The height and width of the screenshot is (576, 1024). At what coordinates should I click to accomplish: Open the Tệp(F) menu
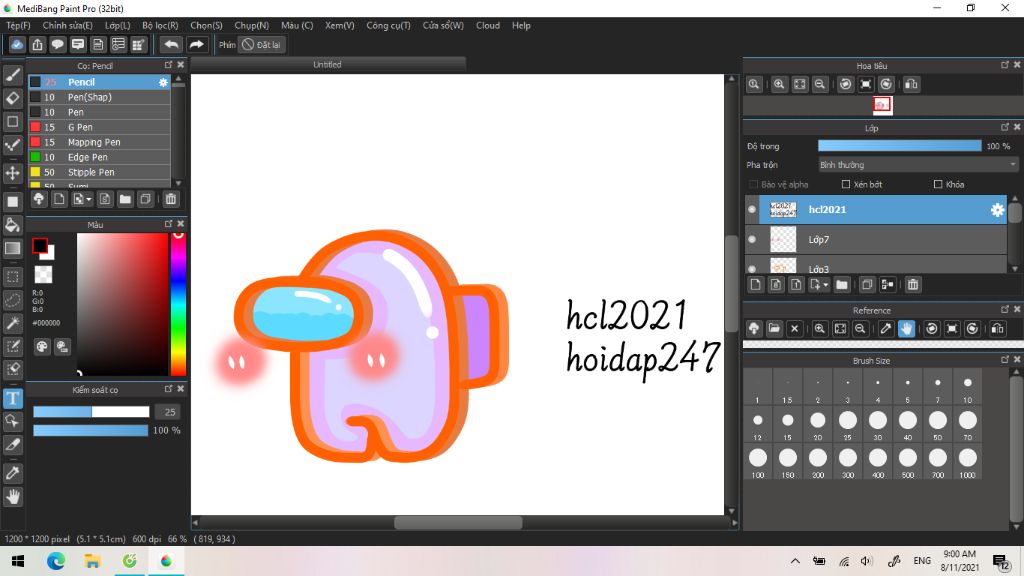(18, 25)
